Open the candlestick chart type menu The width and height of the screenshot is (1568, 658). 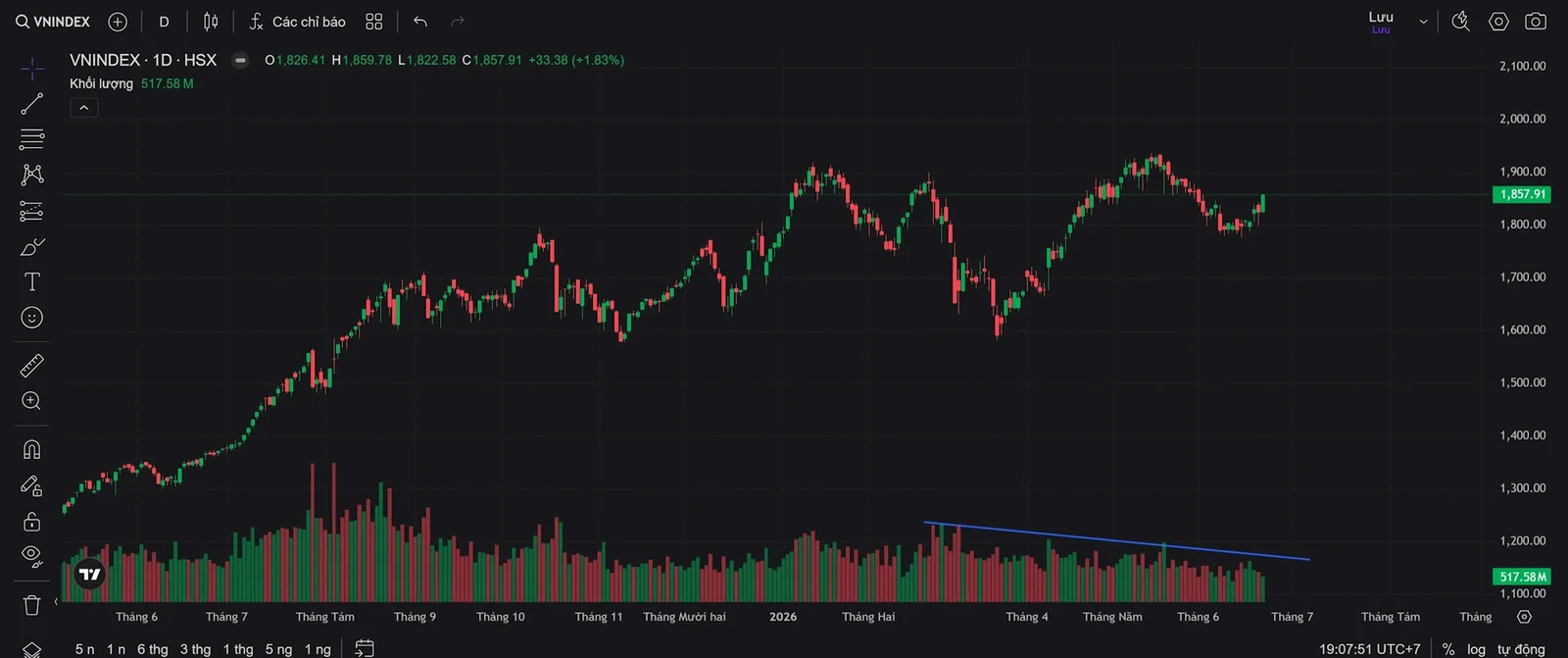pos(211,22)
